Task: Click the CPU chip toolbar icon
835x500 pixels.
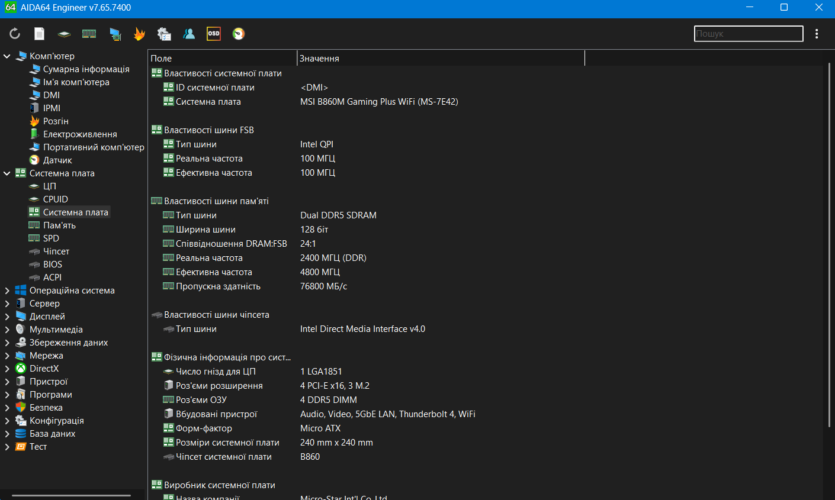Action: pyautogui.click(x=64, y=34)
